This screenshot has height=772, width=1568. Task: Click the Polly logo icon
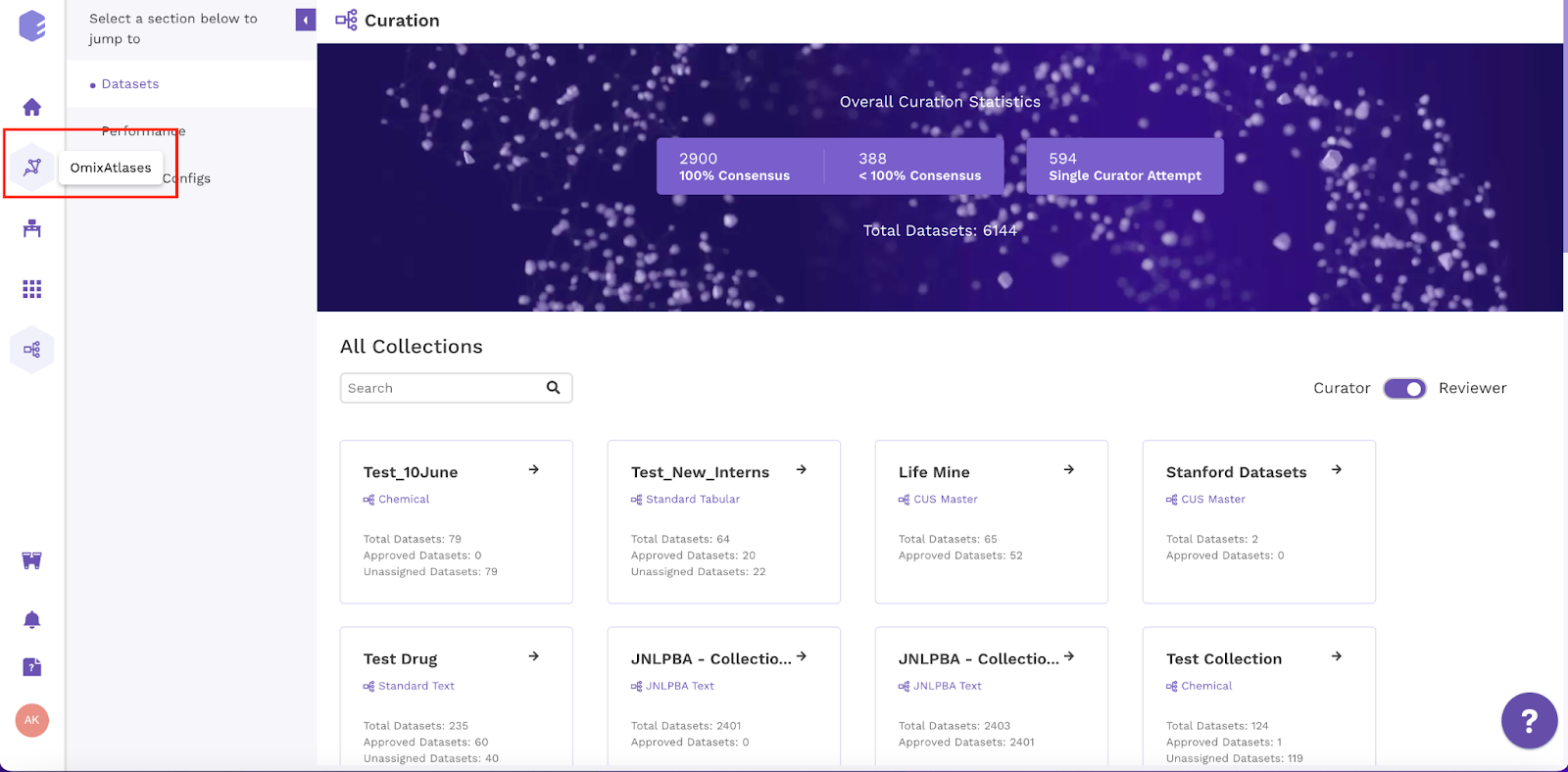32,25
